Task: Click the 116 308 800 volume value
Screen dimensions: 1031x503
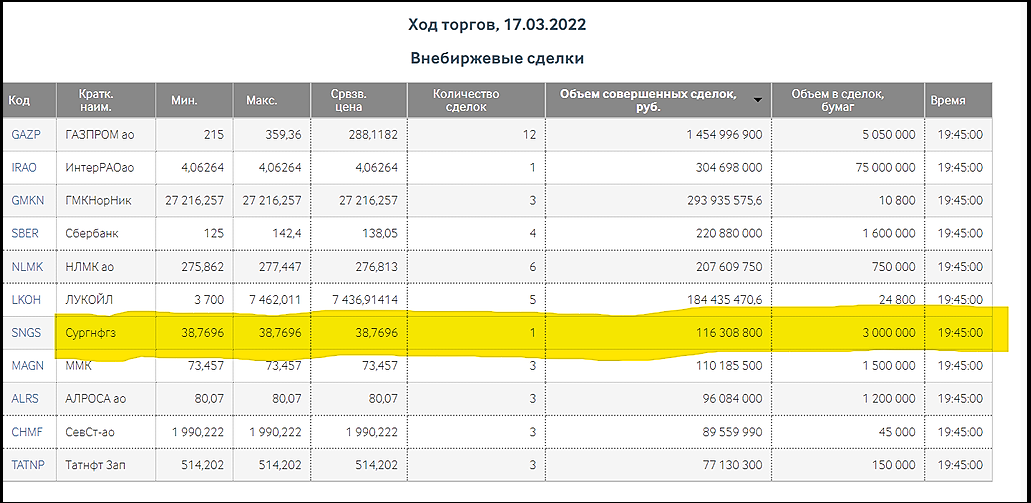Action: click(729, 333)
